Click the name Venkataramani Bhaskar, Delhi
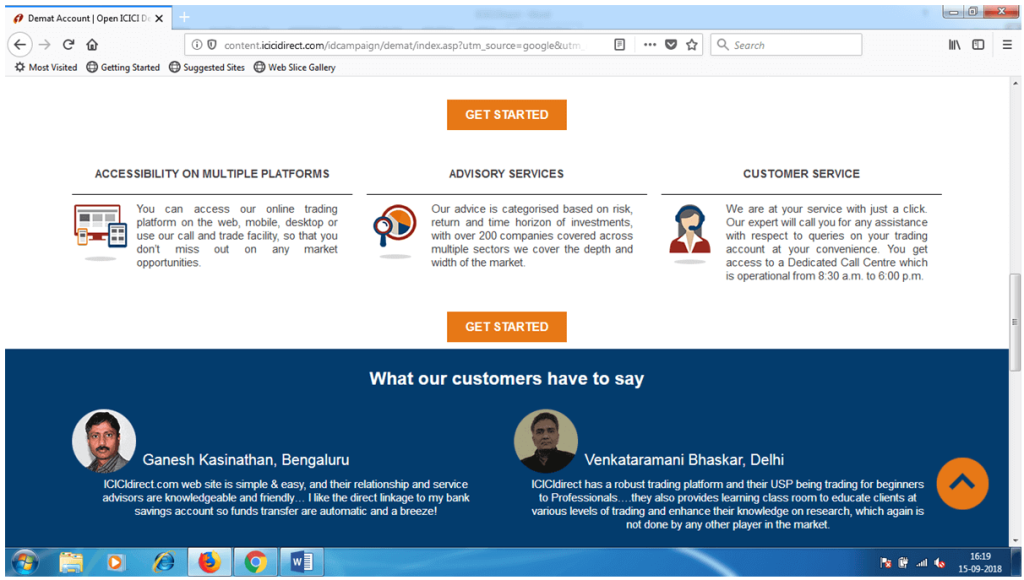Viewport: 1024px width, 580px height. click(684, 460)
